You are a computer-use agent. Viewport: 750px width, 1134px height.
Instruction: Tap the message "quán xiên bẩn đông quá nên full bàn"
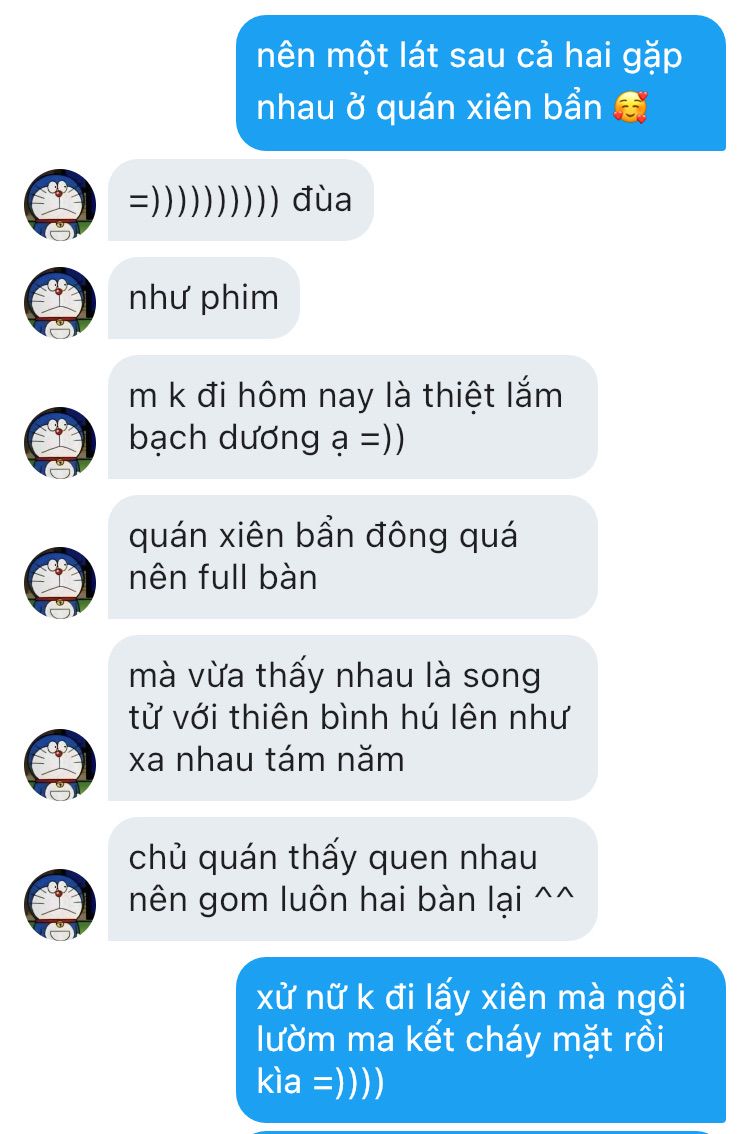(353, 557)
